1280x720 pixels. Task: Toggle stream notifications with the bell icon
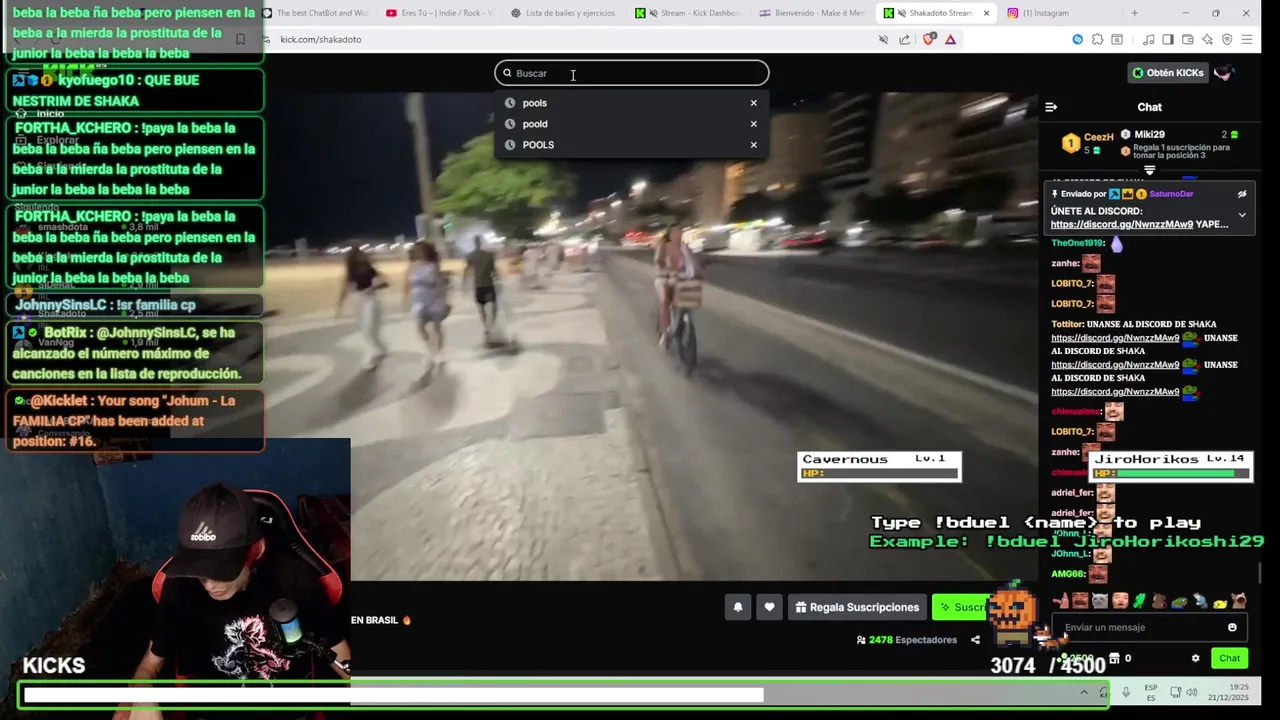738,607
